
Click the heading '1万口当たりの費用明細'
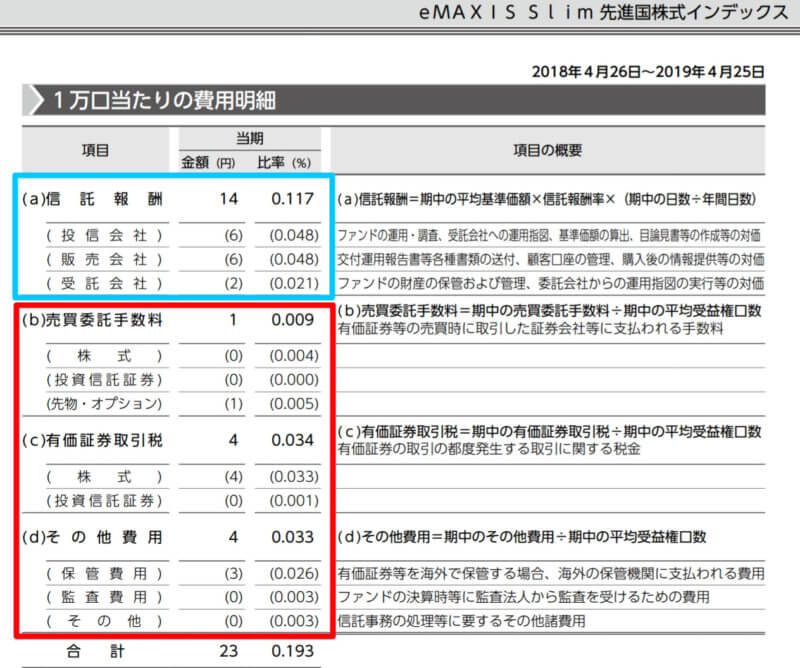(164, 100)
